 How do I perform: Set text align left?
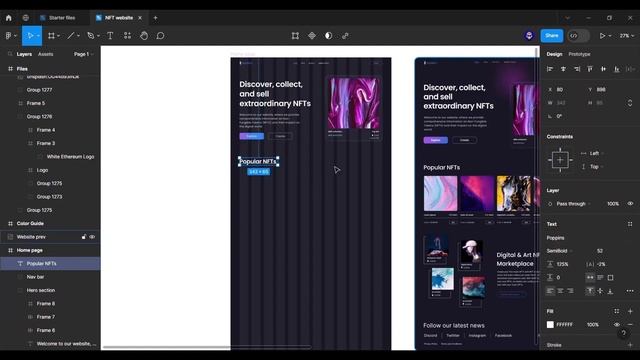click(x=550, y=291)
